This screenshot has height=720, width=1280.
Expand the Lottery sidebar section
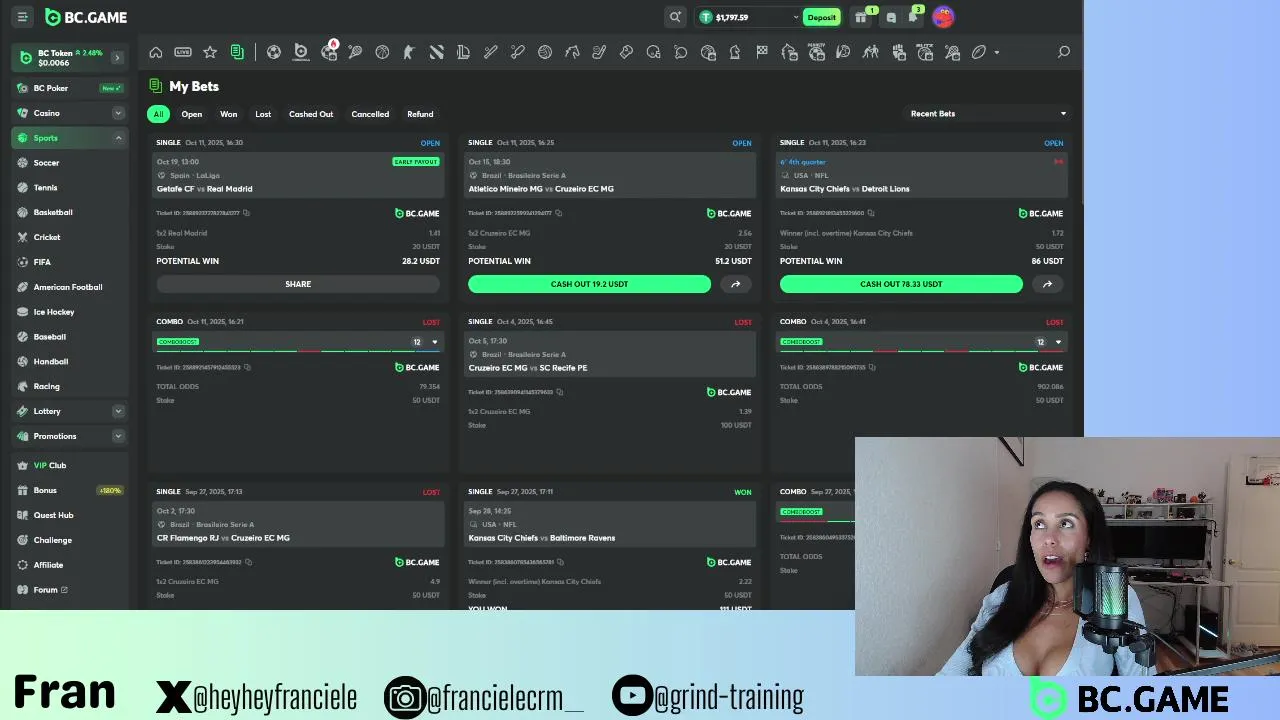coord(118,411)
